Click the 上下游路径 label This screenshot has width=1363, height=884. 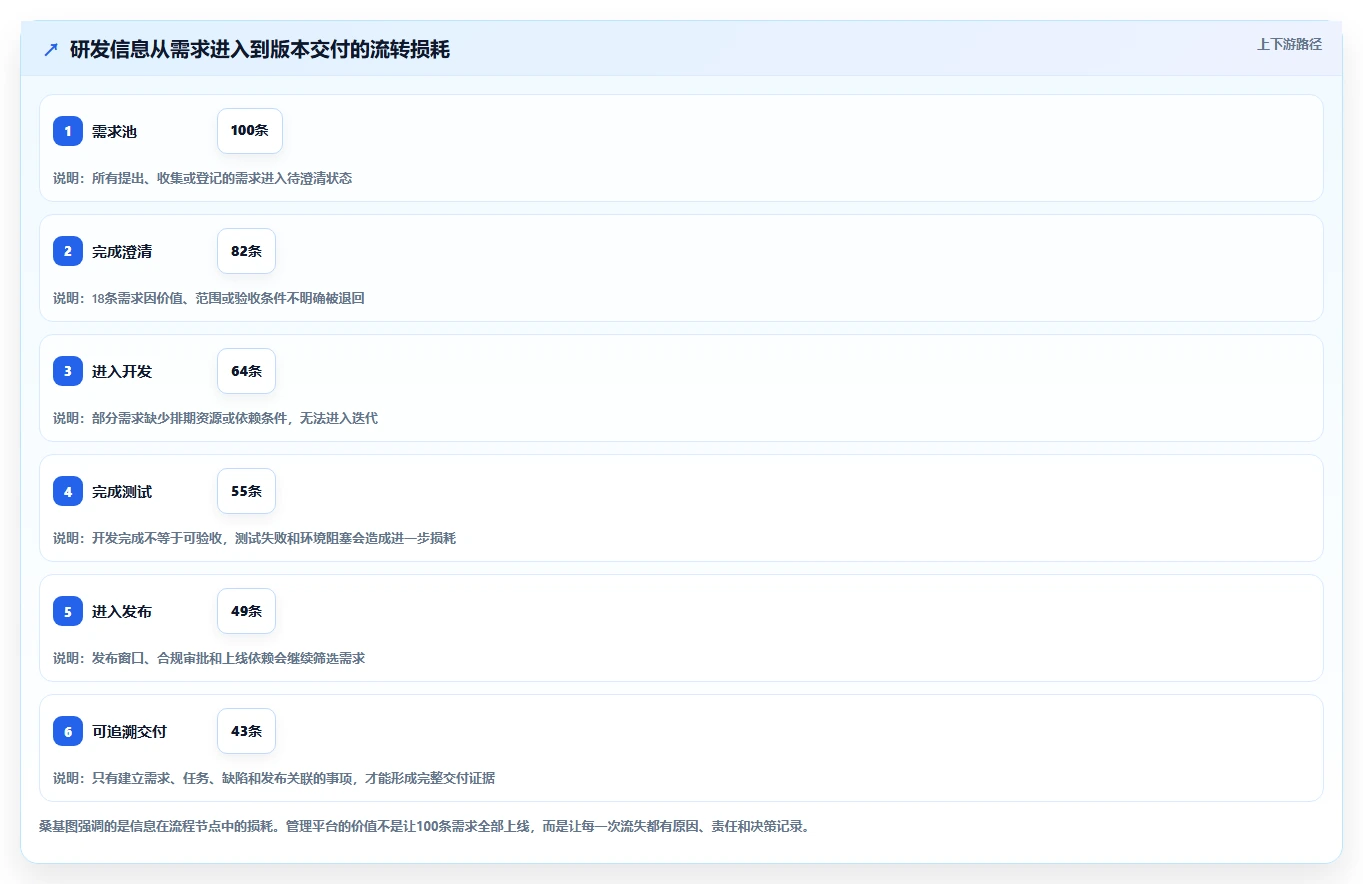tap(1289, 44)
